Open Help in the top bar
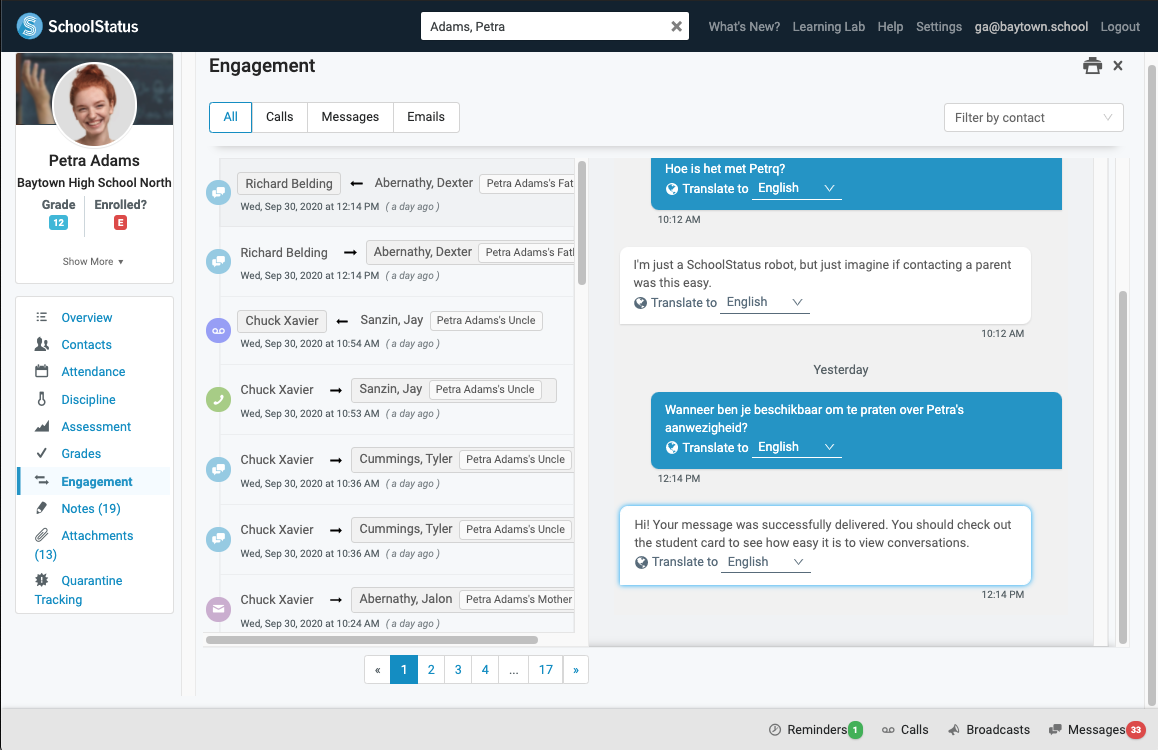The width and height of the screenshot is (1158, 750). [890, 27]
